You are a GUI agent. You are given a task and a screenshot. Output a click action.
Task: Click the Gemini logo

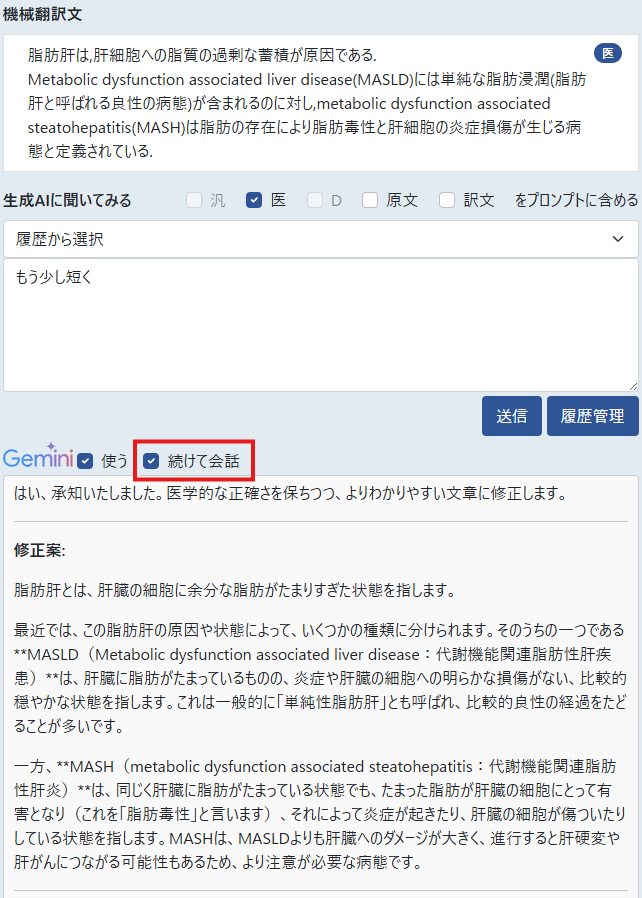[x=37, y=459]
